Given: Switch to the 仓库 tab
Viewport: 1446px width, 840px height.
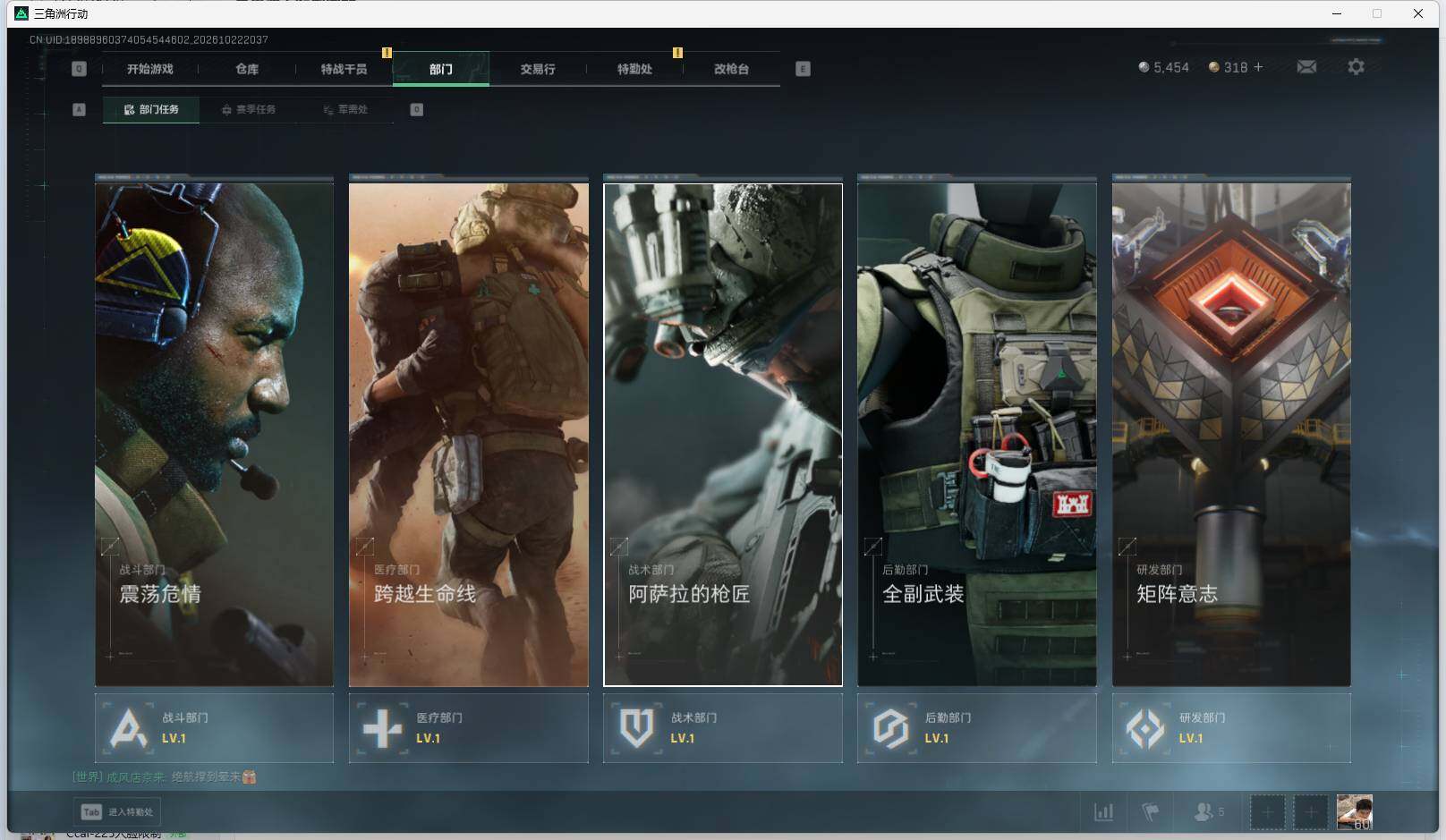Looking at the screenshot, I should click(x=247, y=69).
